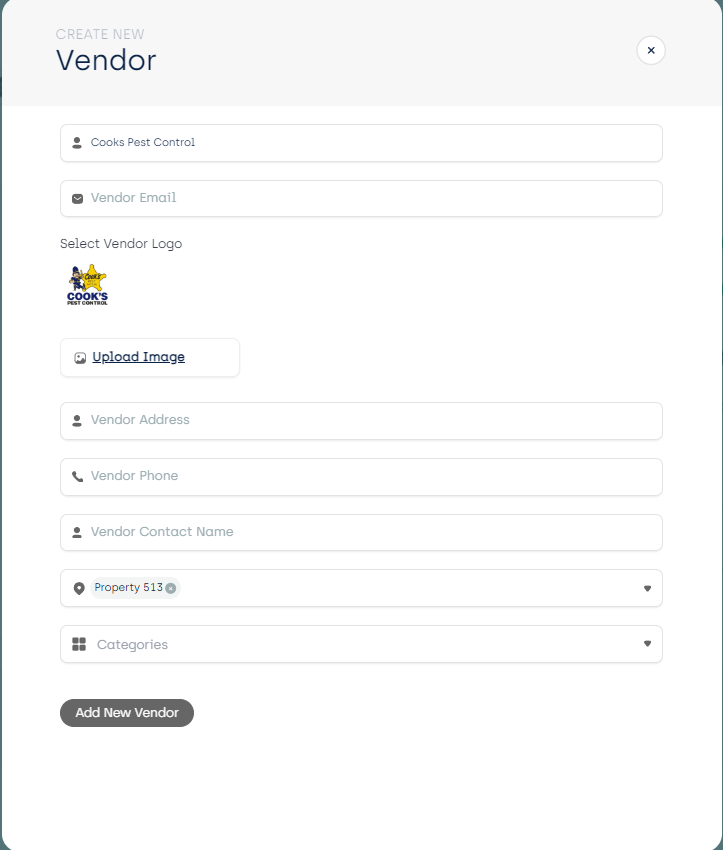The height and width of the screenshot is (850, 723).
Task: Open the Categories dropdown arrow
Action: (647, 644)
